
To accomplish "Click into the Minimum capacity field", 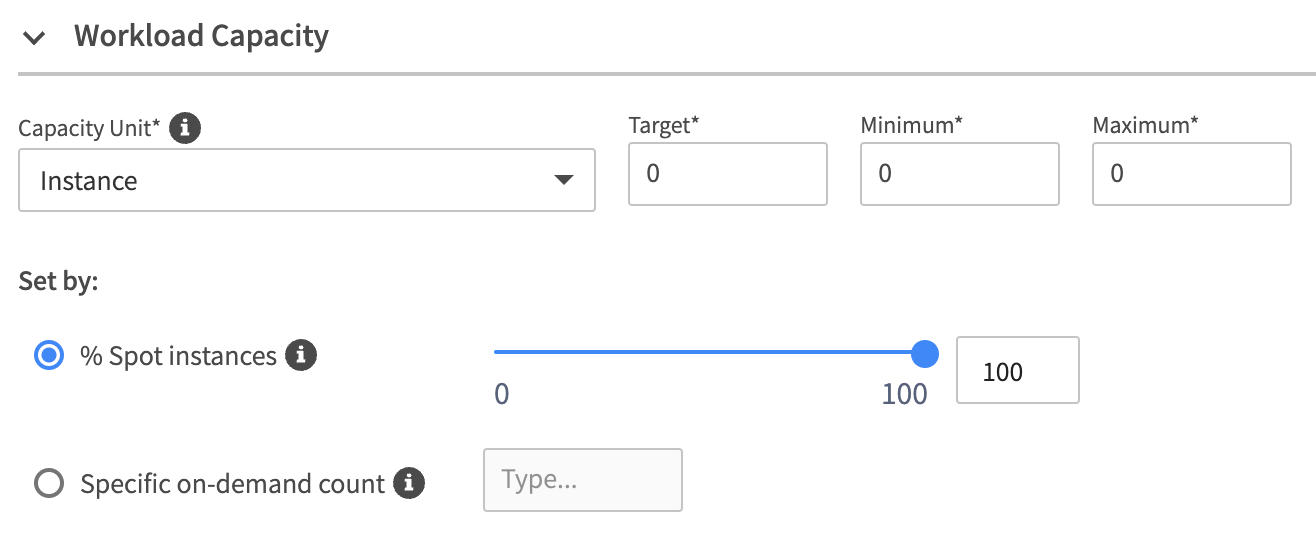I will pyautogui.click(x=959, y=174).
